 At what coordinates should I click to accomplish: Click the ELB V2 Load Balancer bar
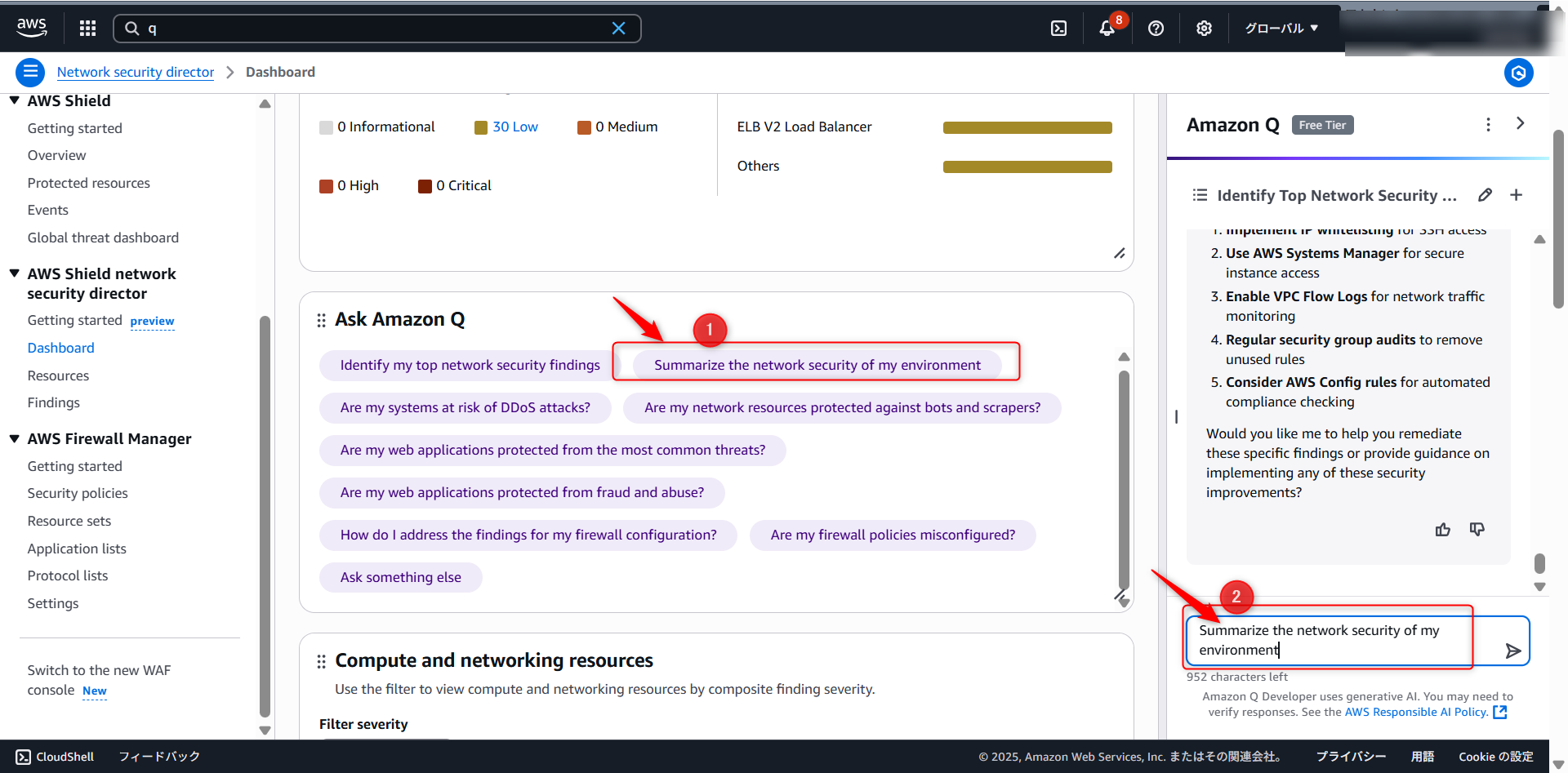coord(1027,127)
